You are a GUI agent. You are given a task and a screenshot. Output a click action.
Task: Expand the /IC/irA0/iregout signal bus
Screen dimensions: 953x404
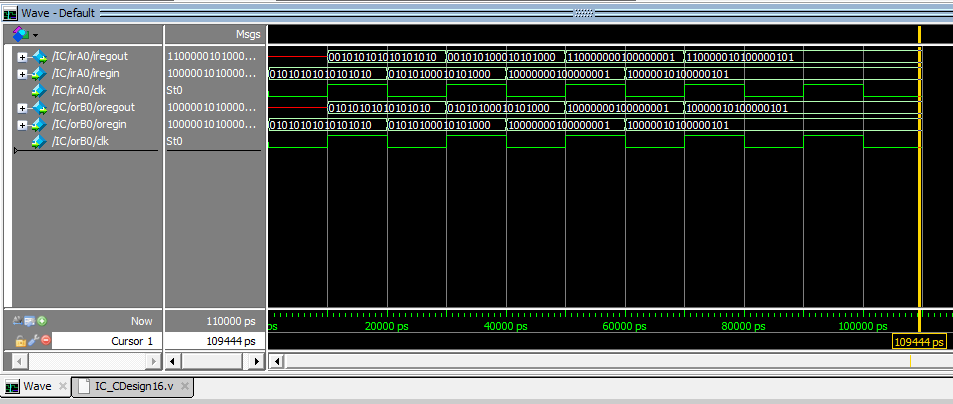tap(22, 55)
